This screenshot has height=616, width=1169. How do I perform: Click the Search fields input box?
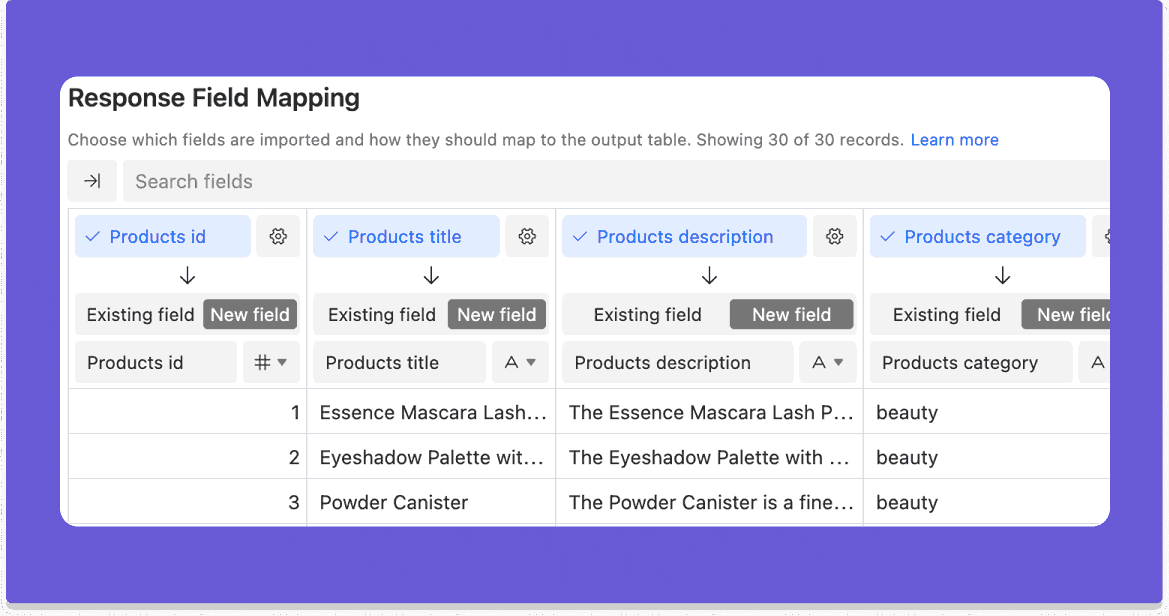pos(600,181)
